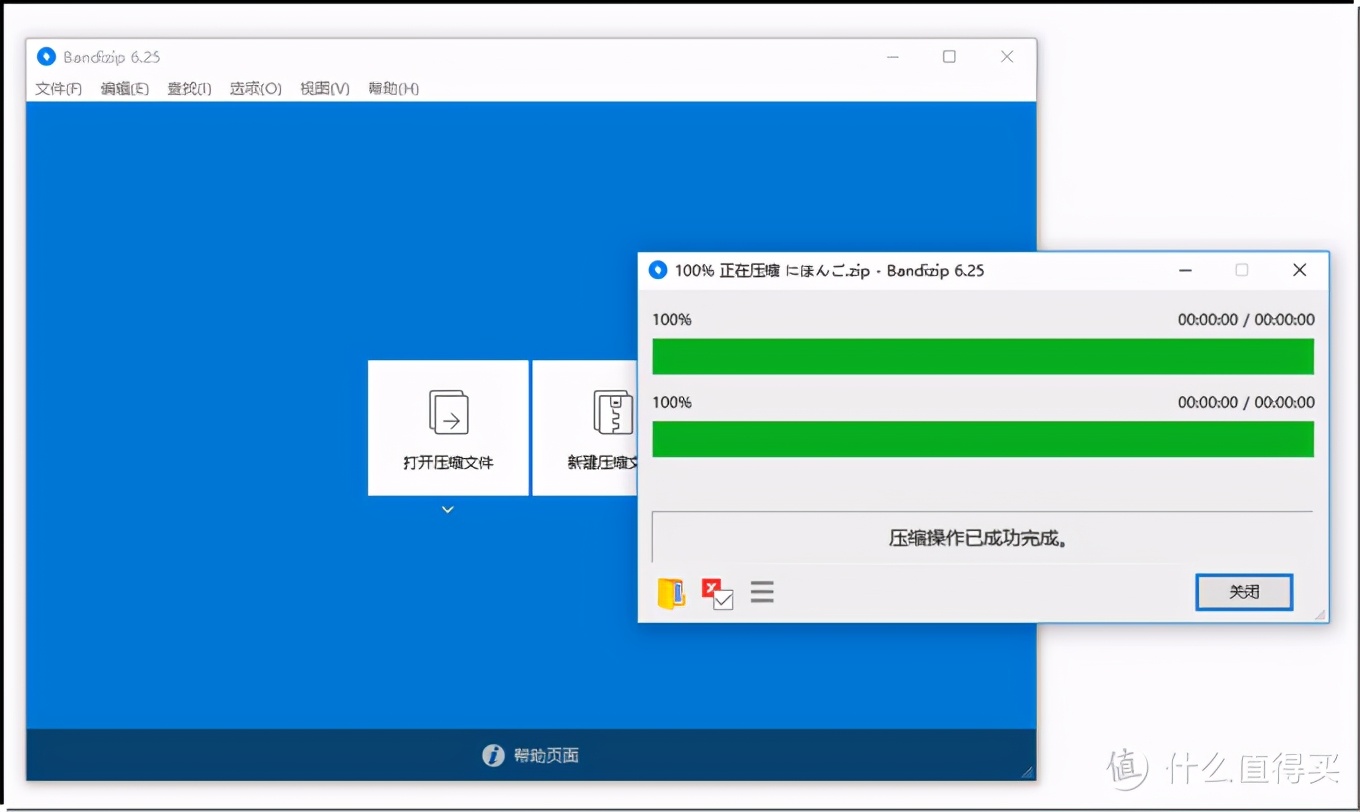Open the 编辑(E) menu
Image resolution: width=1360 pixels, height=812 pixels.
(123, 88)
